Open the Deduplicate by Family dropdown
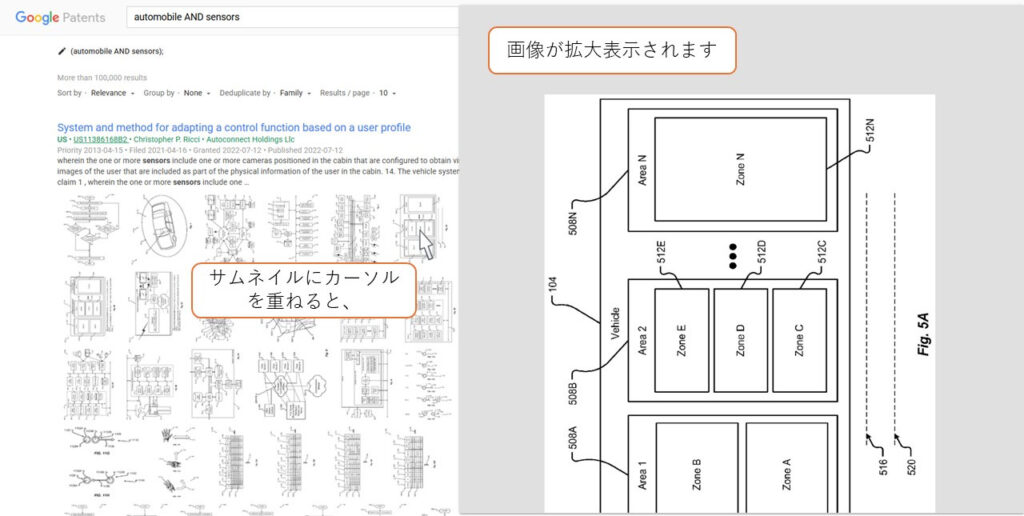 (x=294, y=93)
